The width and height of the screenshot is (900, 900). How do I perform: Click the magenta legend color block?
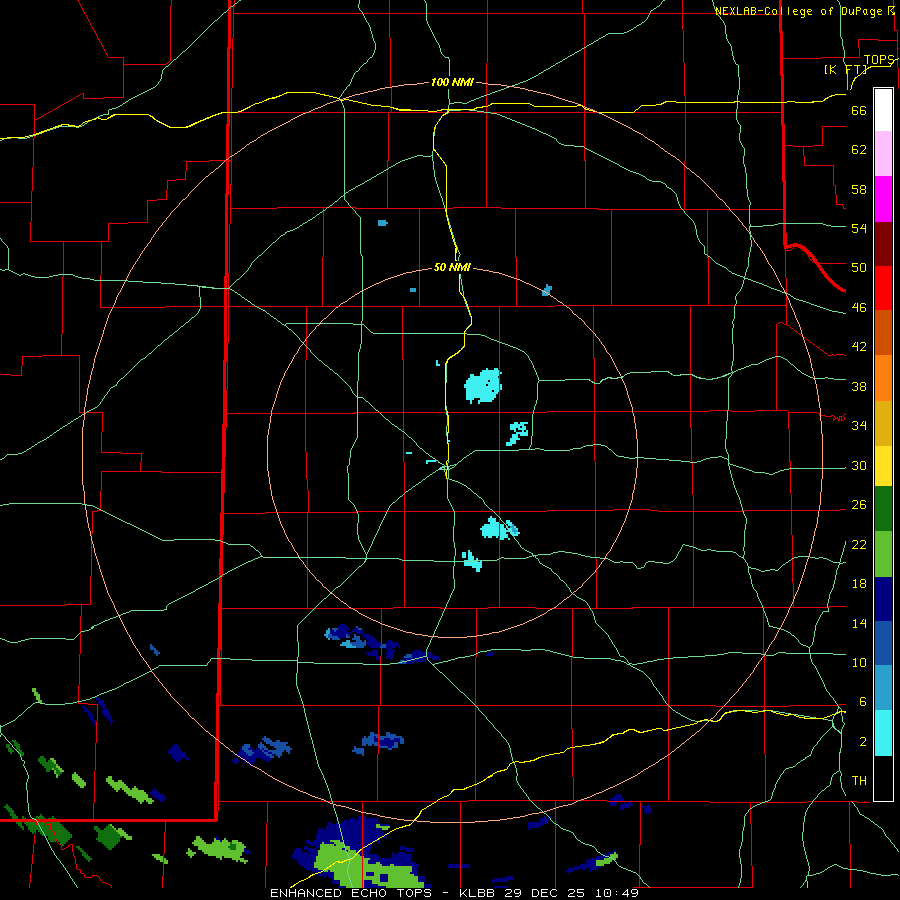[883, 199]
